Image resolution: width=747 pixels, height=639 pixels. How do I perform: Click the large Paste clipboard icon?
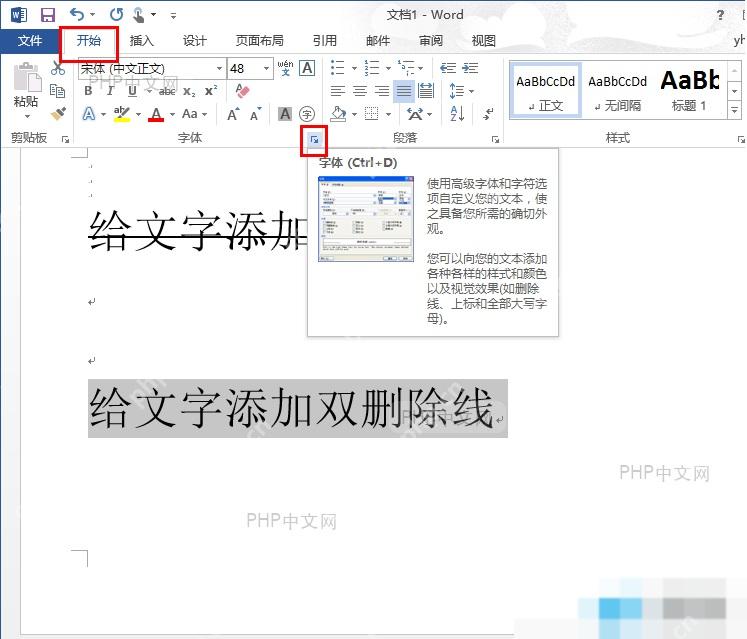pyautogui.click(x=27, y=77)
